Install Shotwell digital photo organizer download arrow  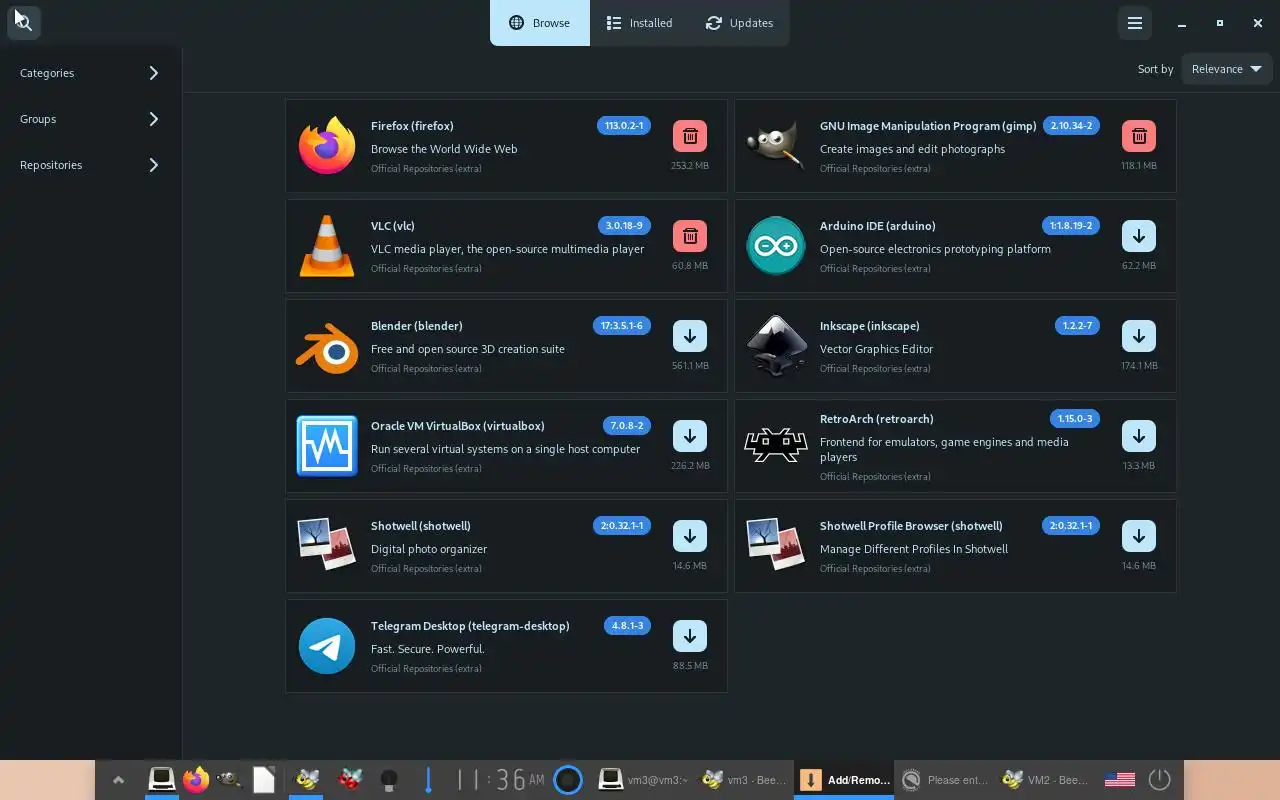click(x=689, y=536)
